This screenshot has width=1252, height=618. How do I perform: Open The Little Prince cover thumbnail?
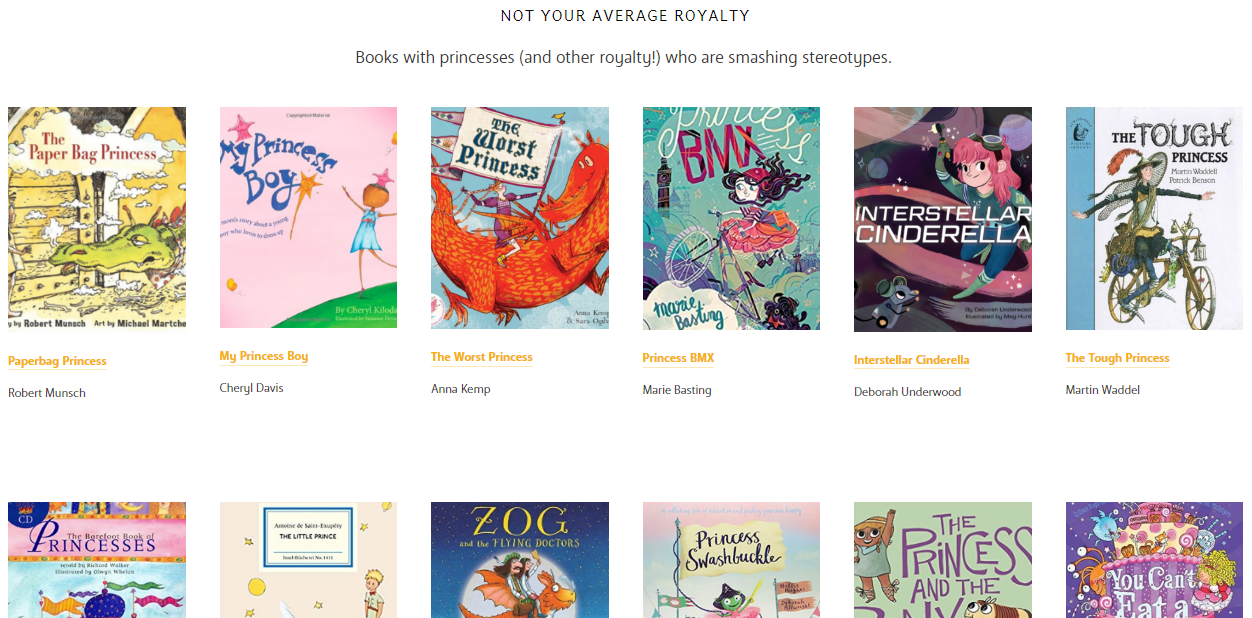coord(308,560)
